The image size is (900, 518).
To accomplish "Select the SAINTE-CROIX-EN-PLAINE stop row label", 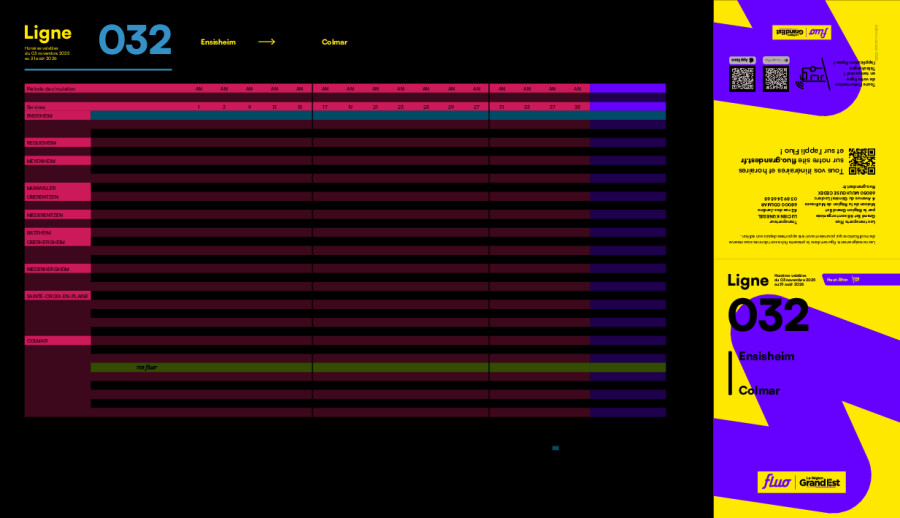I will point(57,296).
